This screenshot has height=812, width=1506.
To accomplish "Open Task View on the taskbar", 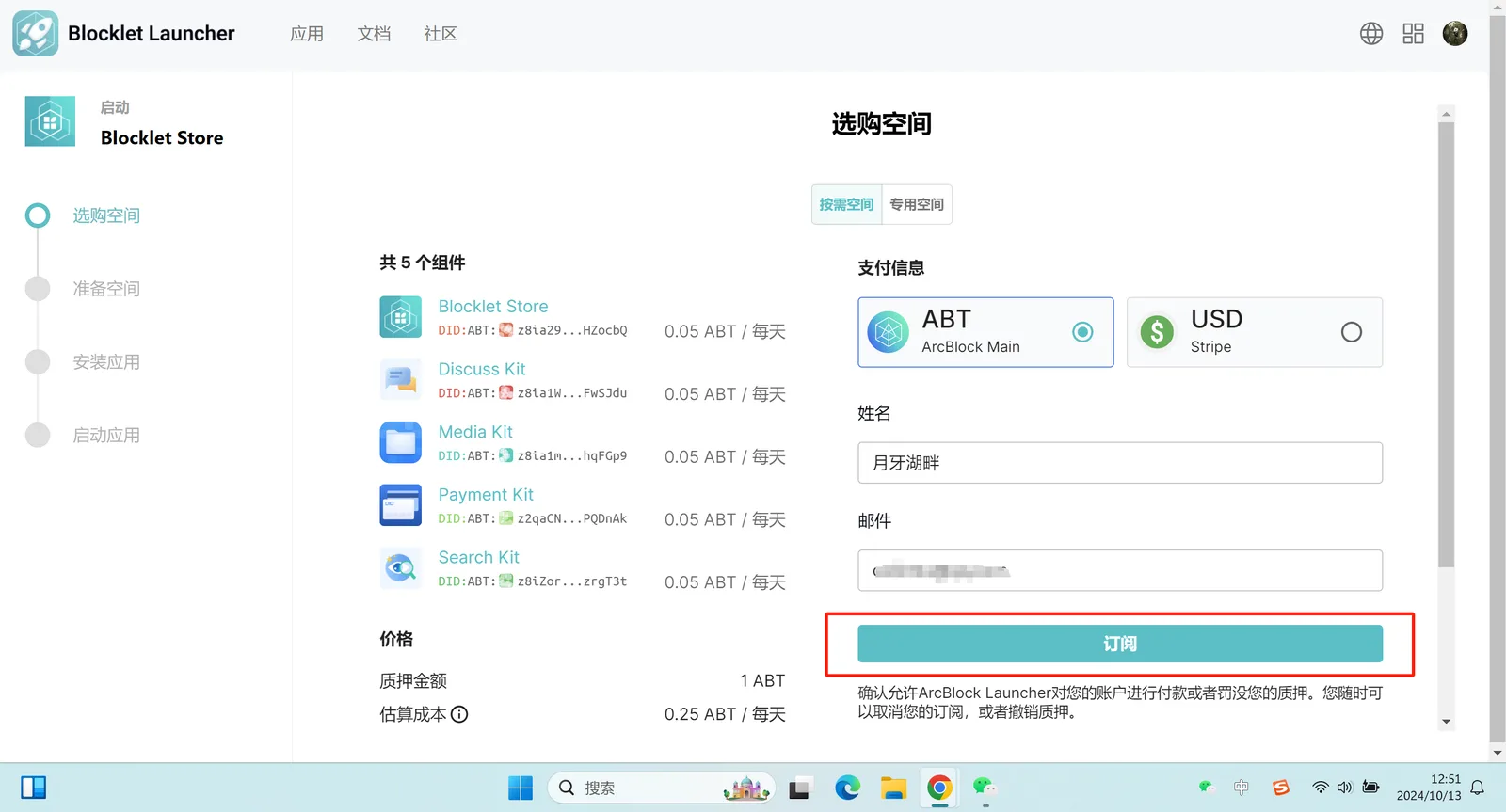I will 799,788.
